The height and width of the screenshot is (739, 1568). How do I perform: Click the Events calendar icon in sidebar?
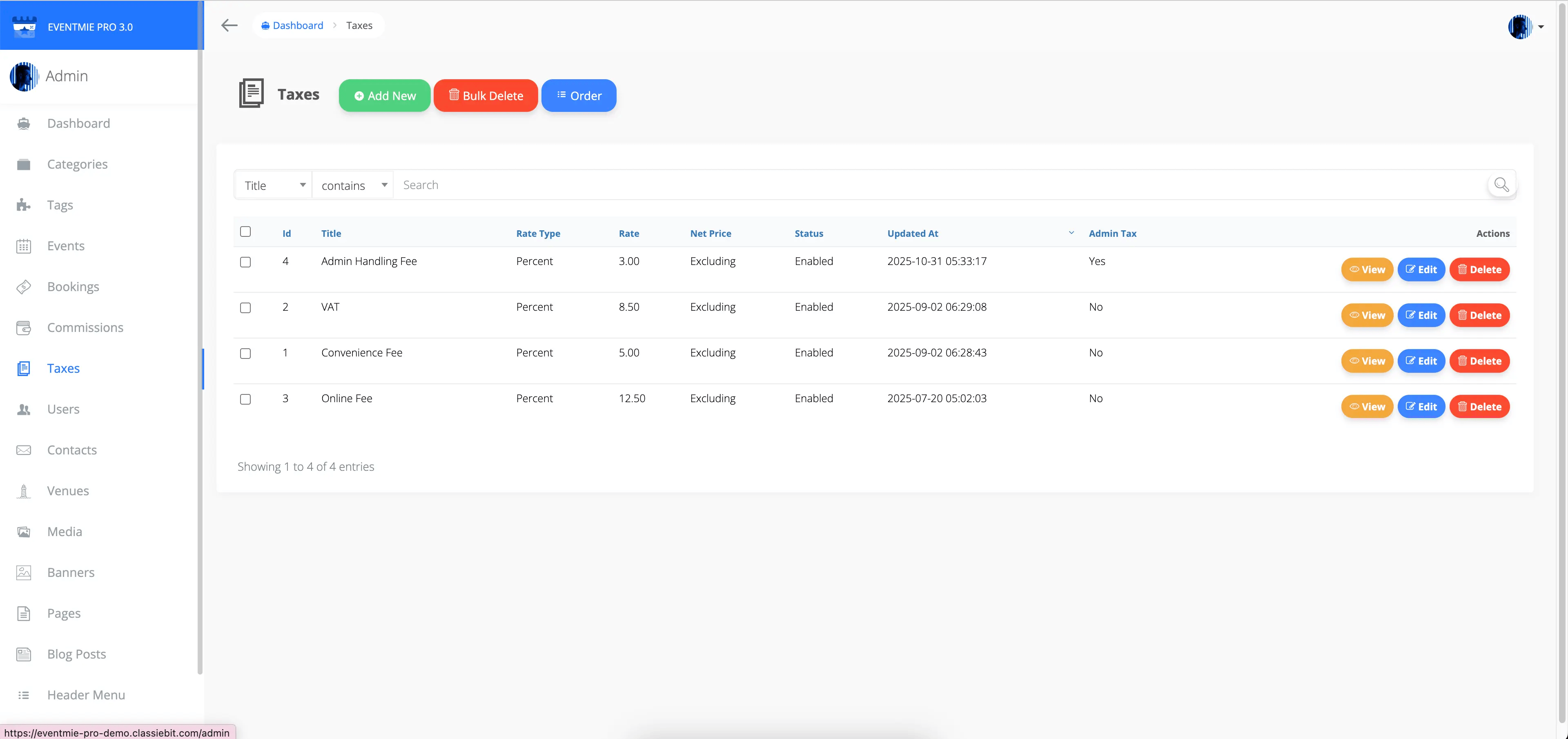pos(24,246)
